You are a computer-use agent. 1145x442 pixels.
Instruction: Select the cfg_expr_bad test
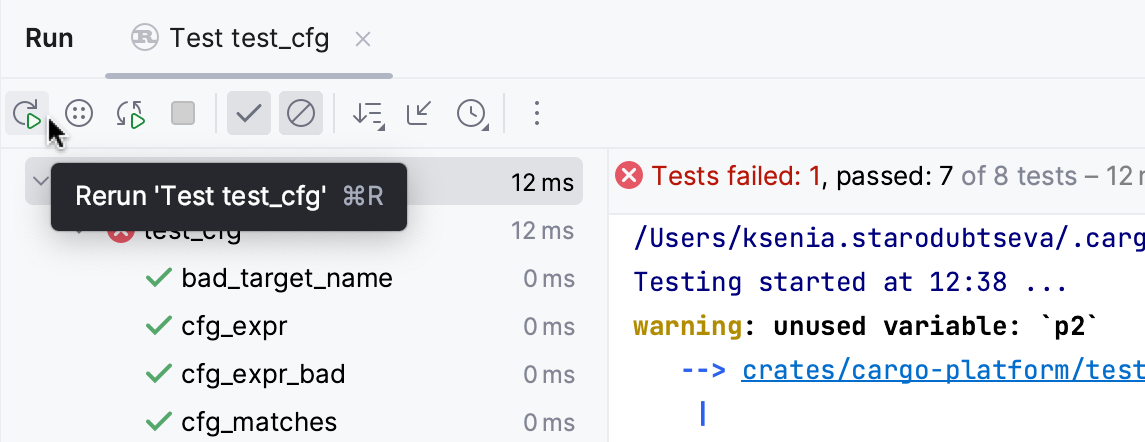pyautogui.click(x=263, y=374)
